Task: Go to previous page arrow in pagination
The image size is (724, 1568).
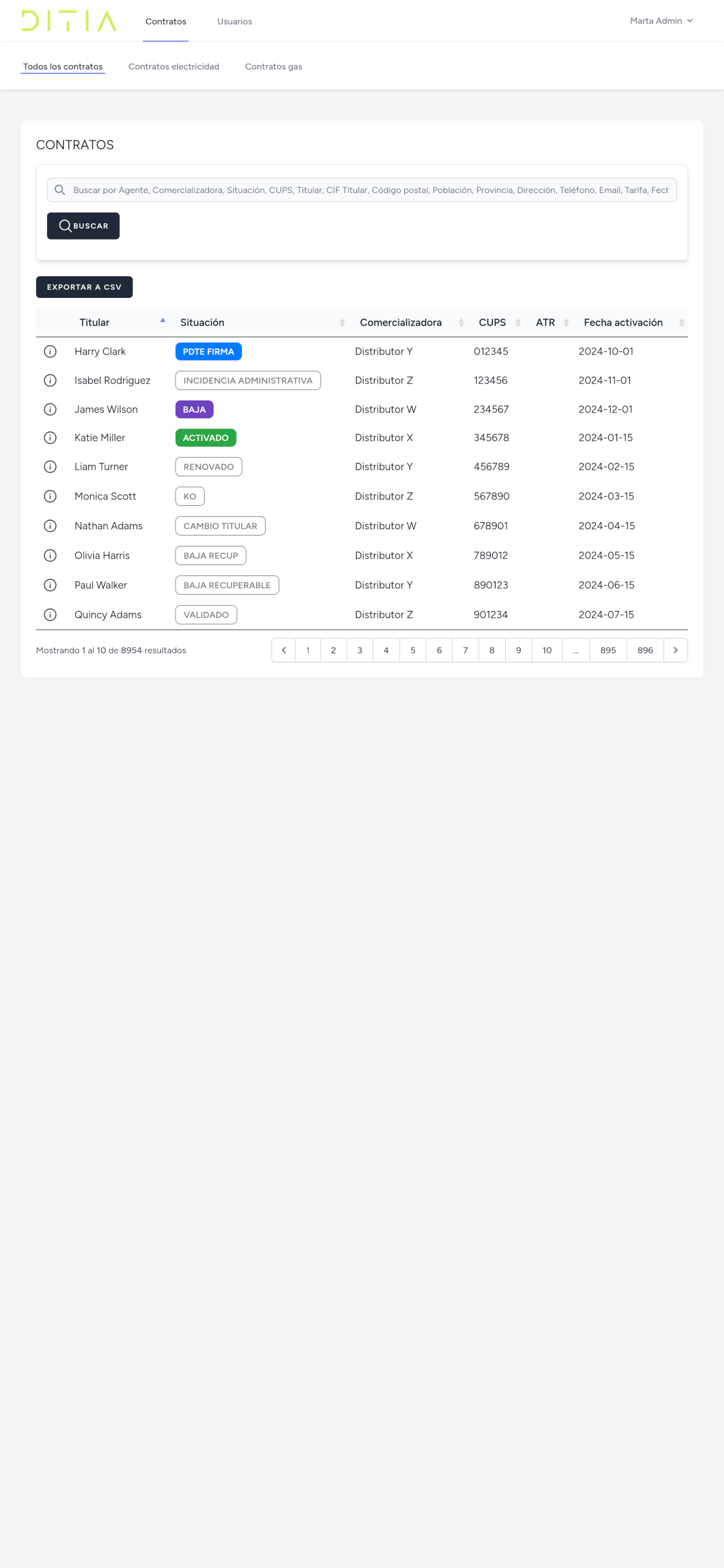Action: (x=284, y=650)
